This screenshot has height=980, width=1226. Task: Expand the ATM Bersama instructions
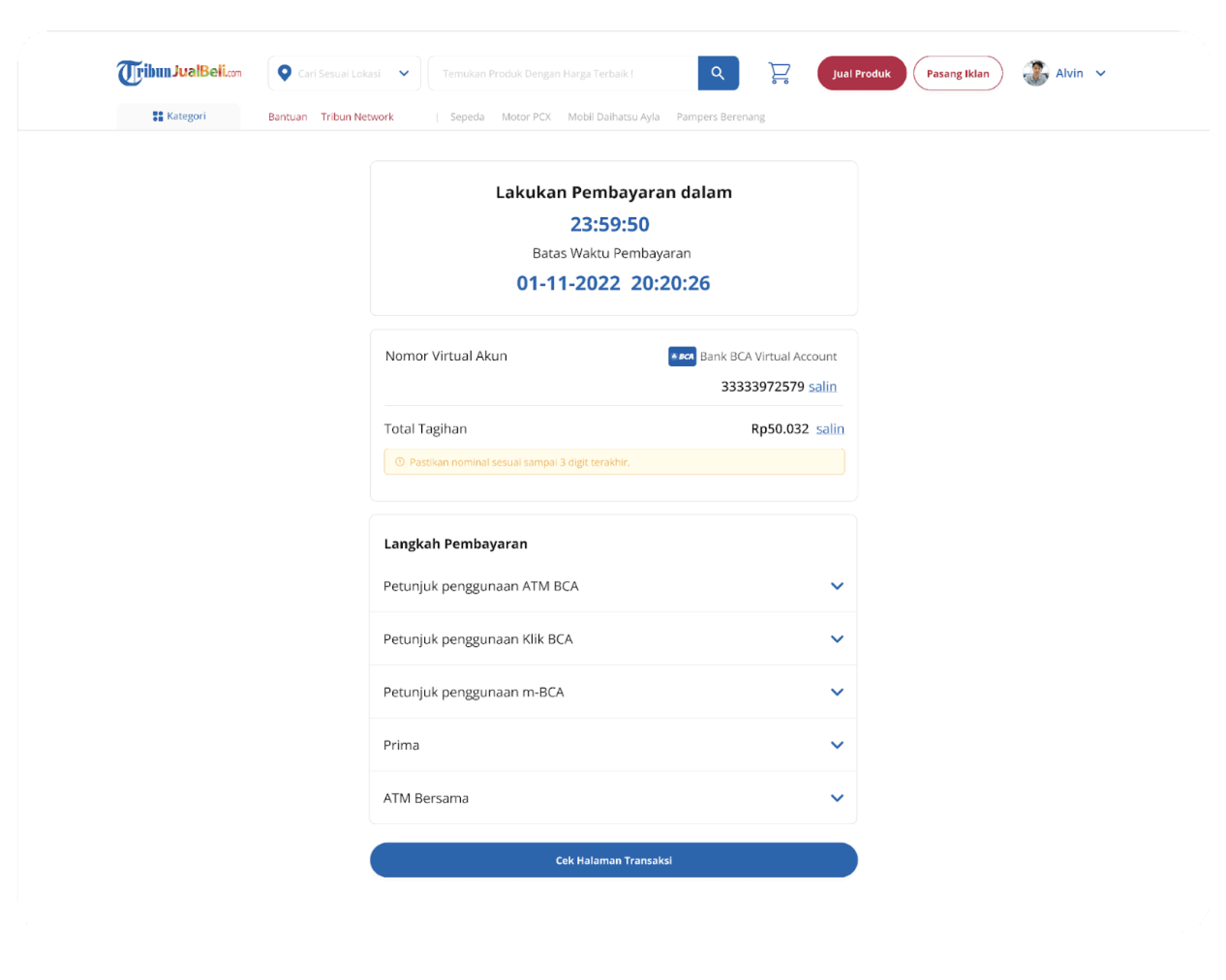pos(613,798)
